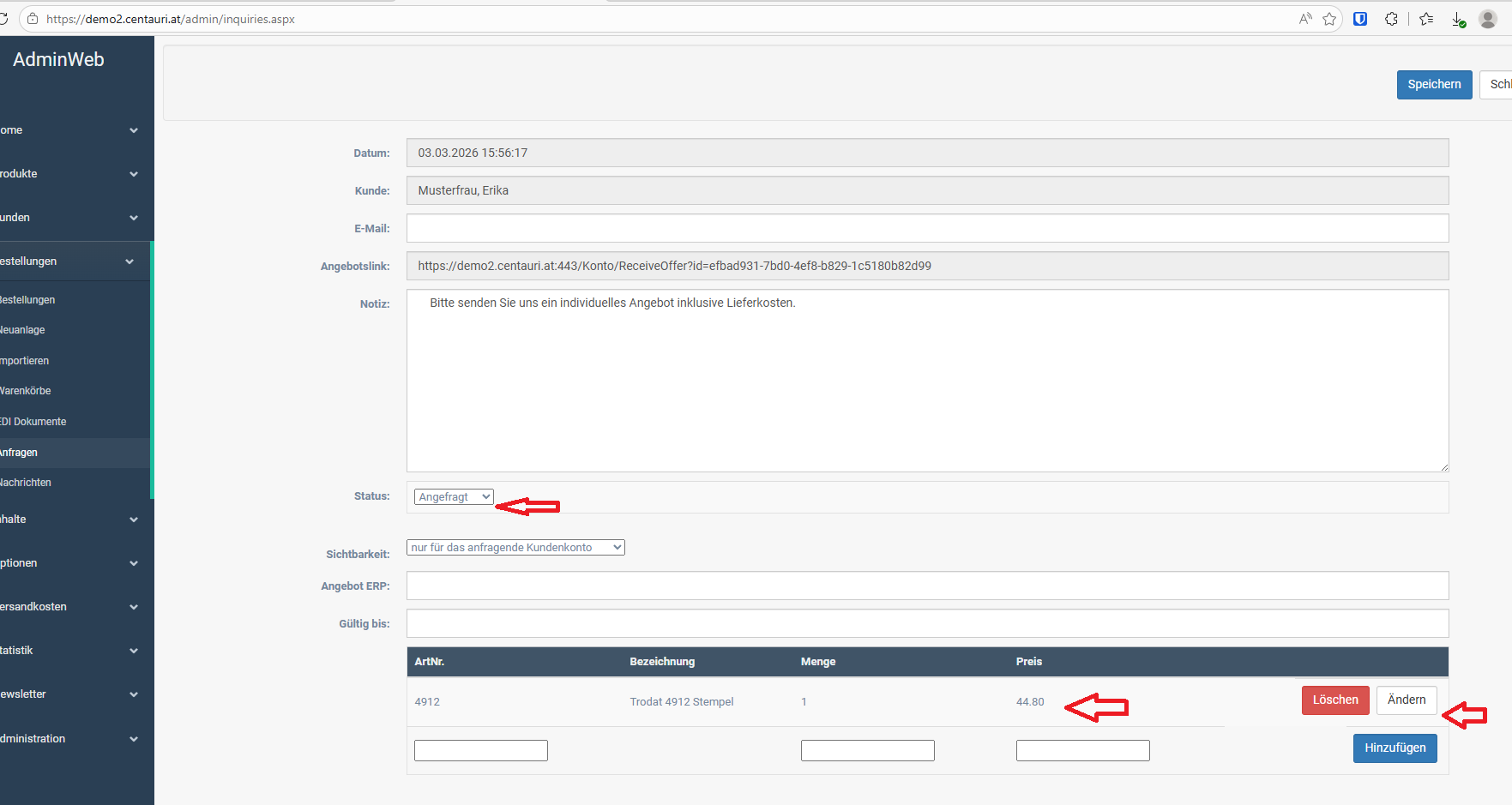Click the new Menge input box
Image resolution: width=1512 pixels, height=805 pixels.
click(x=867, y=751)
